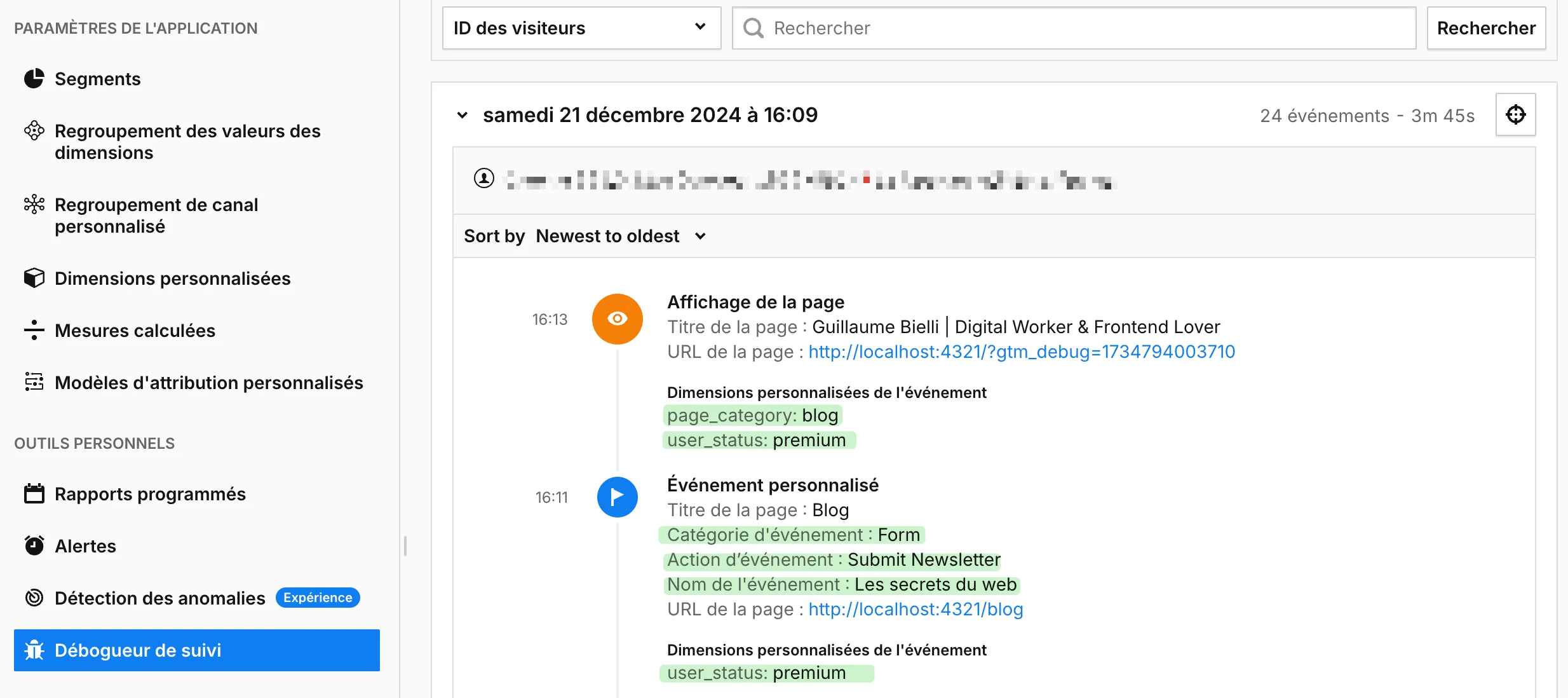1568x698 pixels.
Task: Click the Affichage de la page eye icon
Action: click(617, 318)
